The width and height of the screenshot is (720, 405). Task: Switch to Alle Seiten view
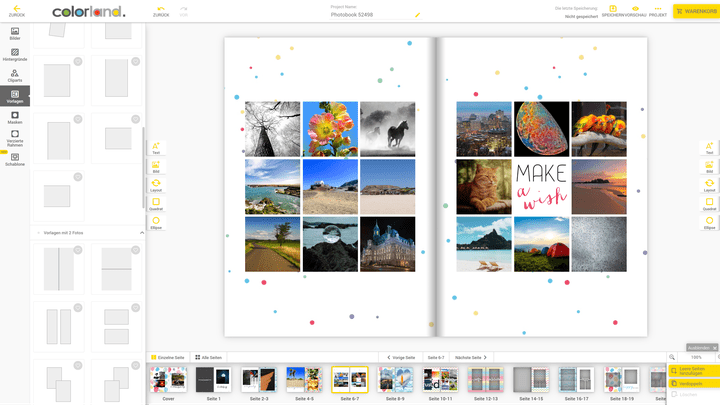coord(209,357)
